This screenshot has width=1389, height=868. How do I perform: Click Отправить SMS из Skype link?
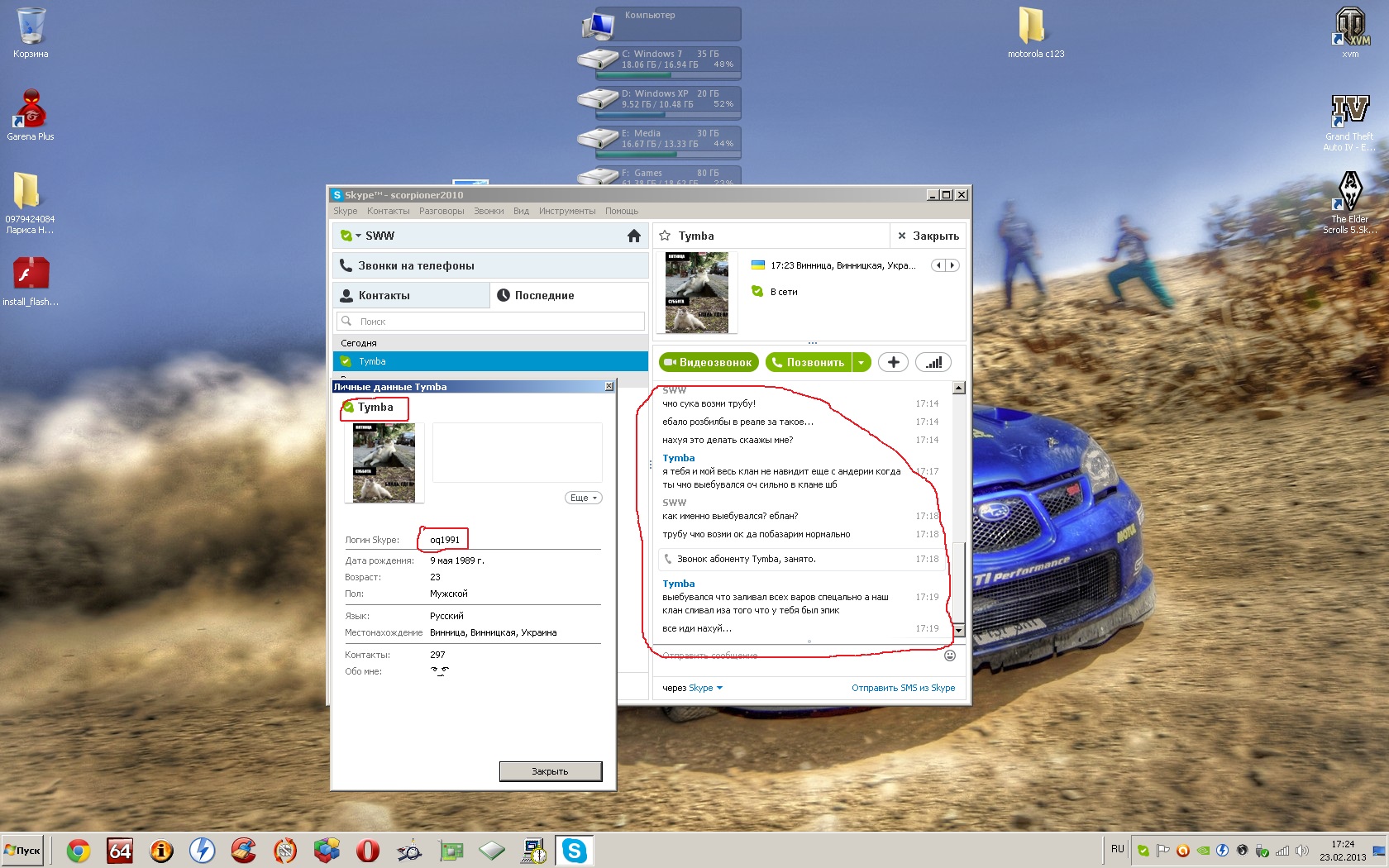[903, 688]
